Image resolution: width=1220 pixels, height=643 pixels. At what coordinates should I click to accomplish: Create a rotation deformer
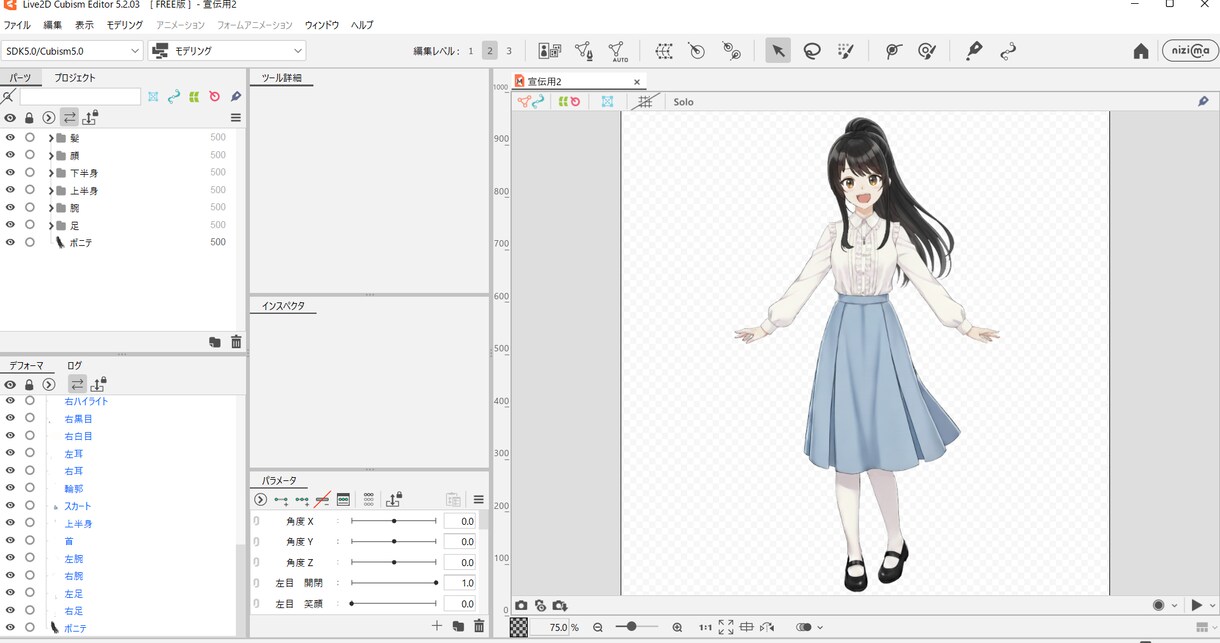click(x=698, y=51)
